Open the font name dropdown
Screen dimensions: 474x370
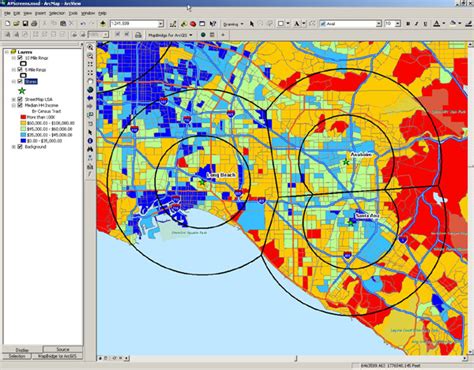point(378,24)
